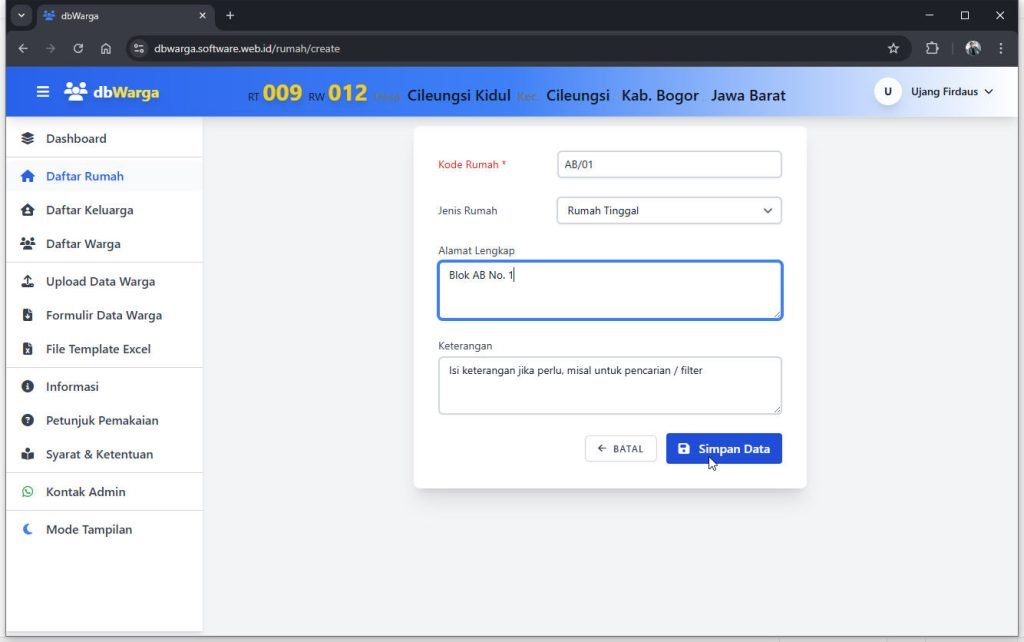The width and height of the screenshot is (1024, 642).
Task: Click the Excel file icon for File Template Excel
Action: point(28,350)
